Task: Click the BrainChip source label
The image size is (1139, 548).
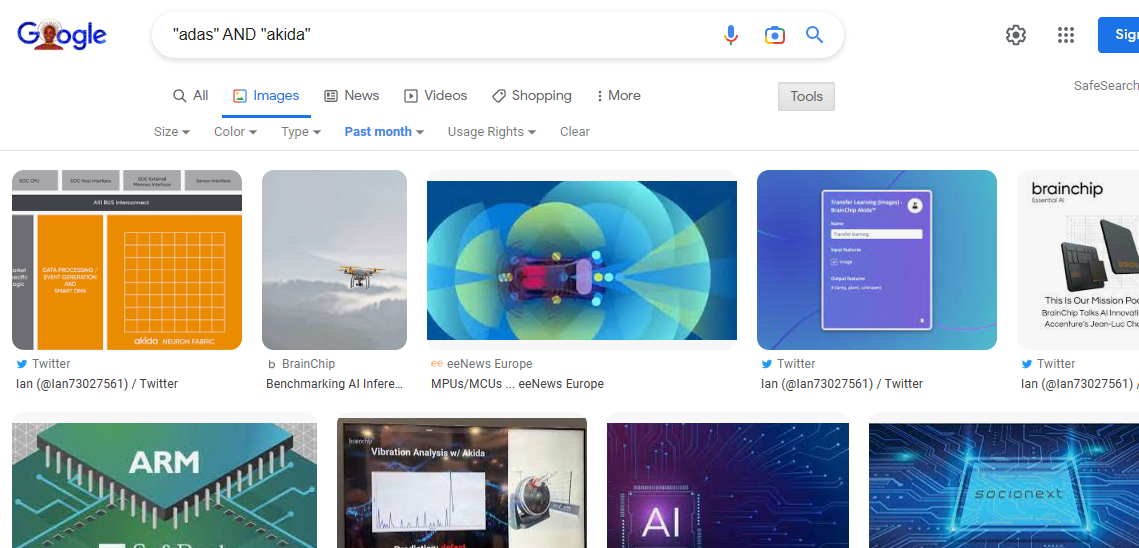Action: pos(308,363)
